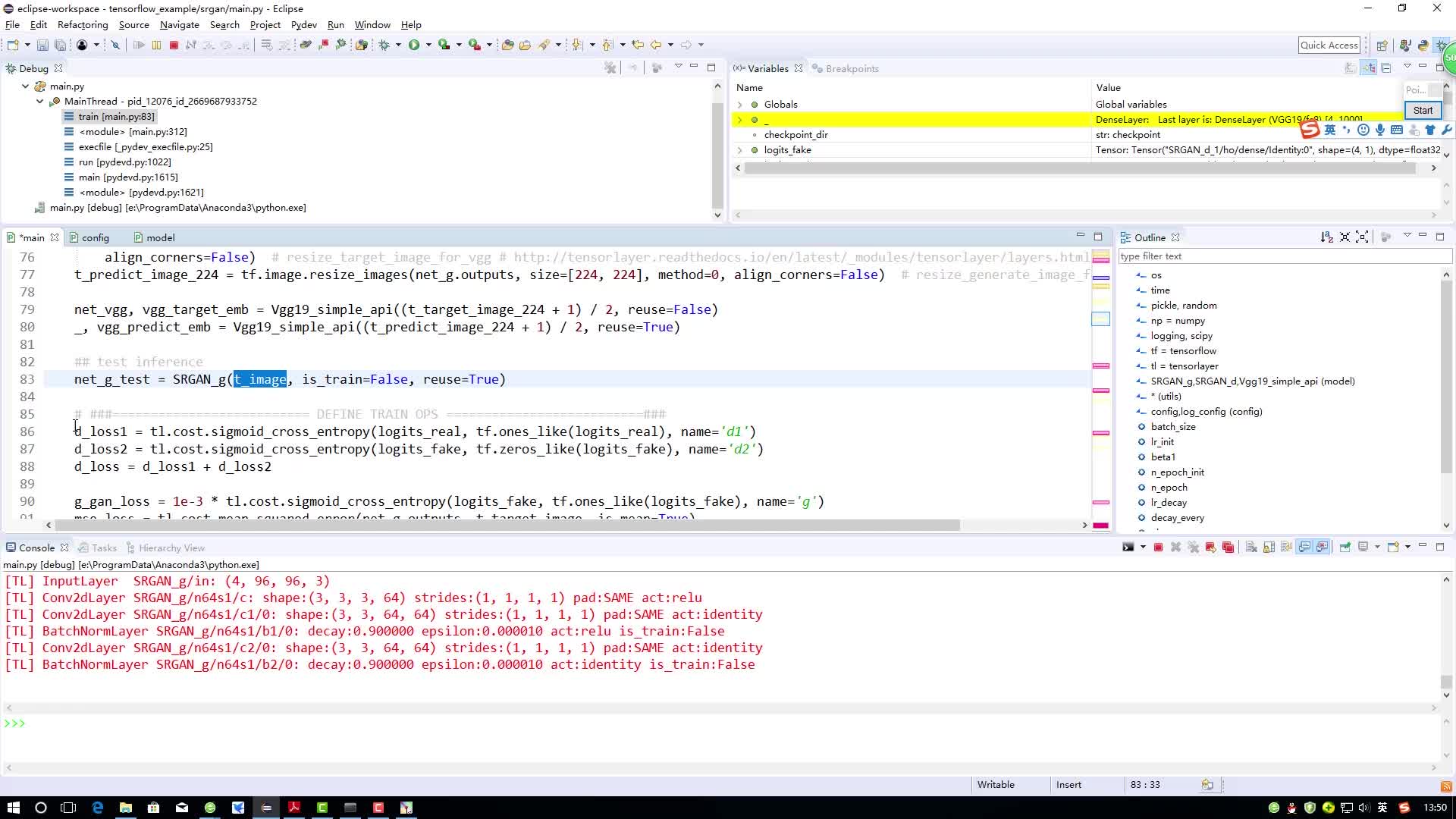Click the green Run button

coord(414,45)
